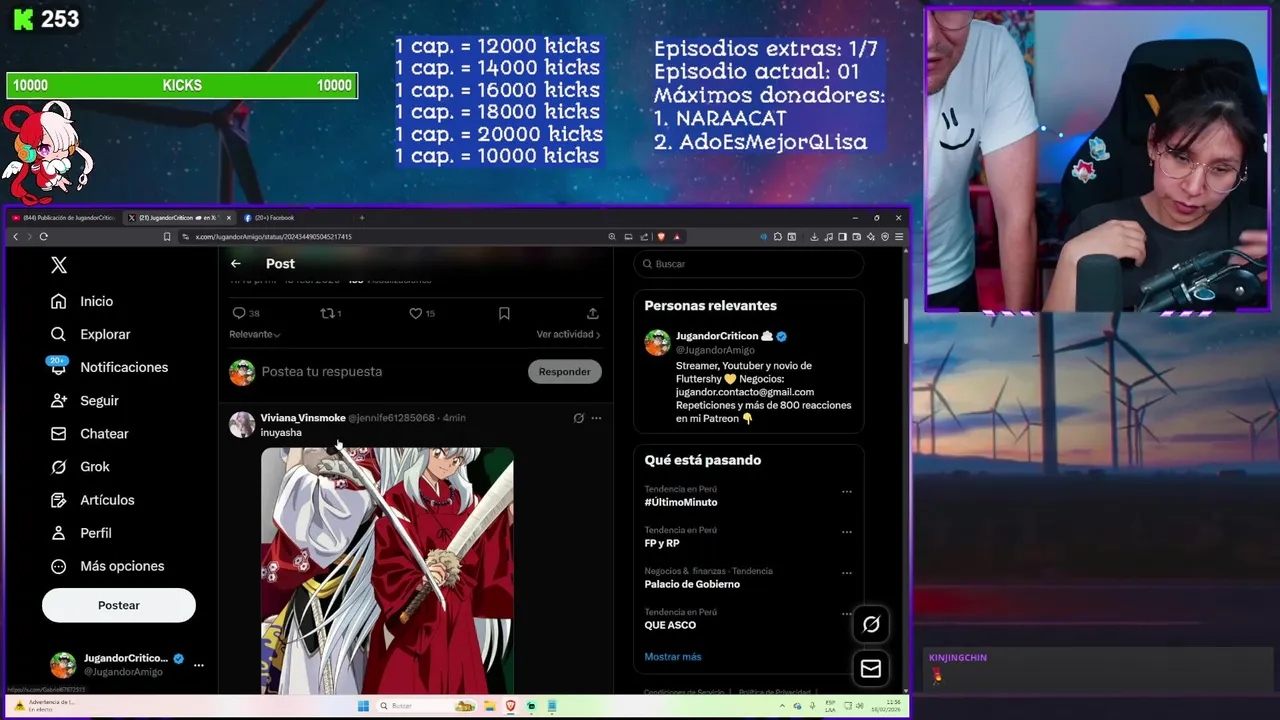
Task: Open floating messages envelope button
Action: pyautogui.click(x=871, y=668)
